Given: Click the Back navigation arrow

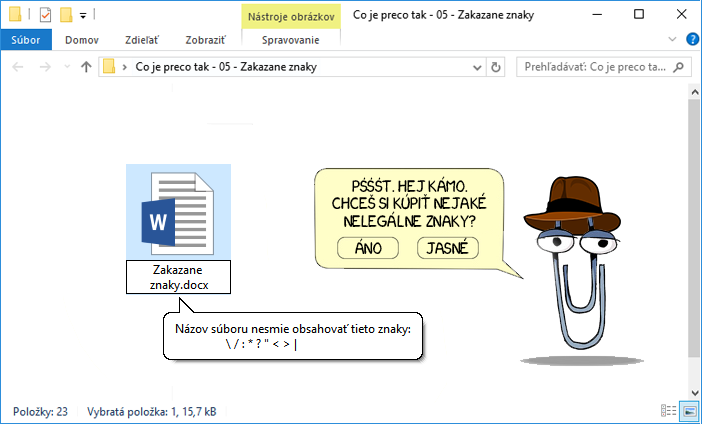Looking at the screenshot, I should 17,67.
